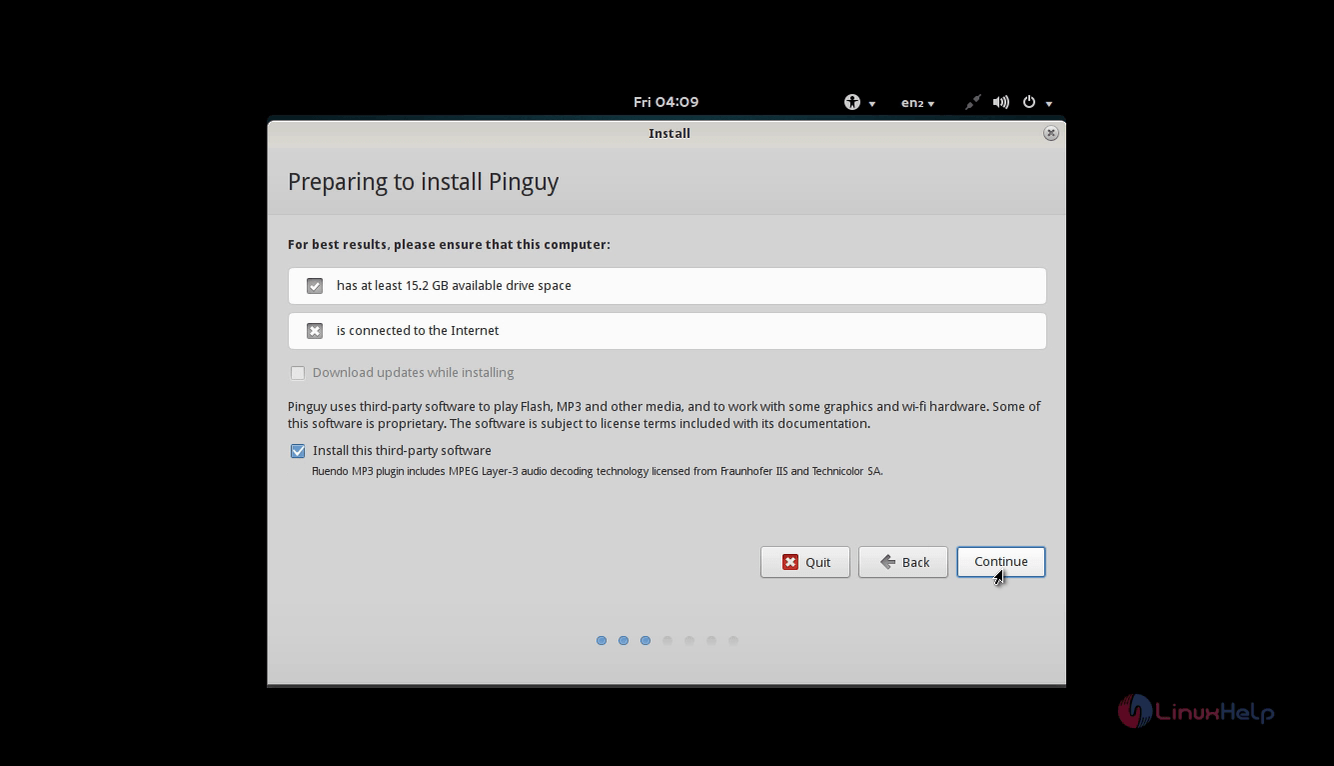The height and width of the screenshot is (766, 1334).
Task: Continue to the next install step
Action: [x=1001, y=562]
